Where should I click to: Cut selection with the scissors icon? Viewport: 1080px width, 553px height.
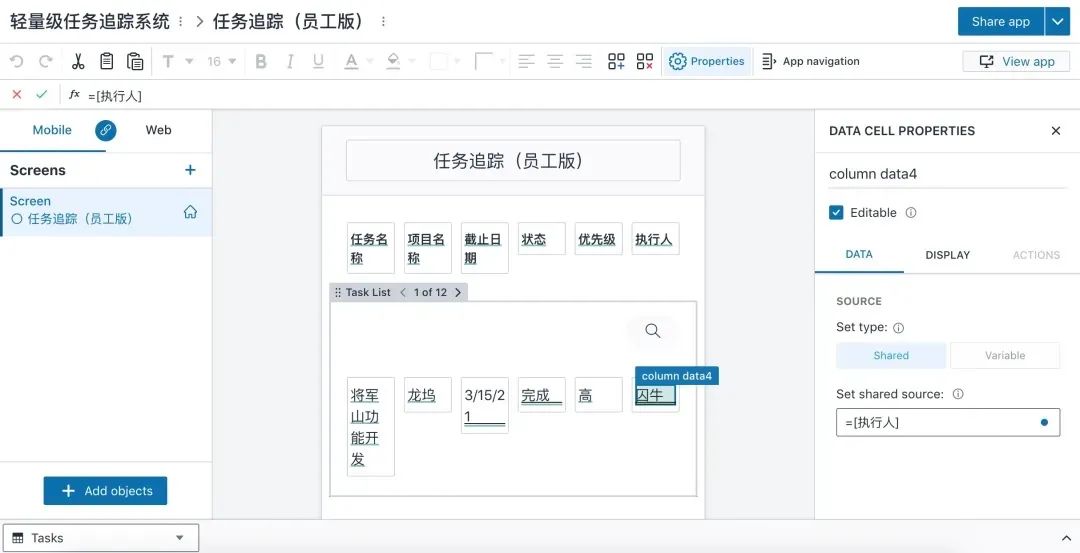coord(78,61)
